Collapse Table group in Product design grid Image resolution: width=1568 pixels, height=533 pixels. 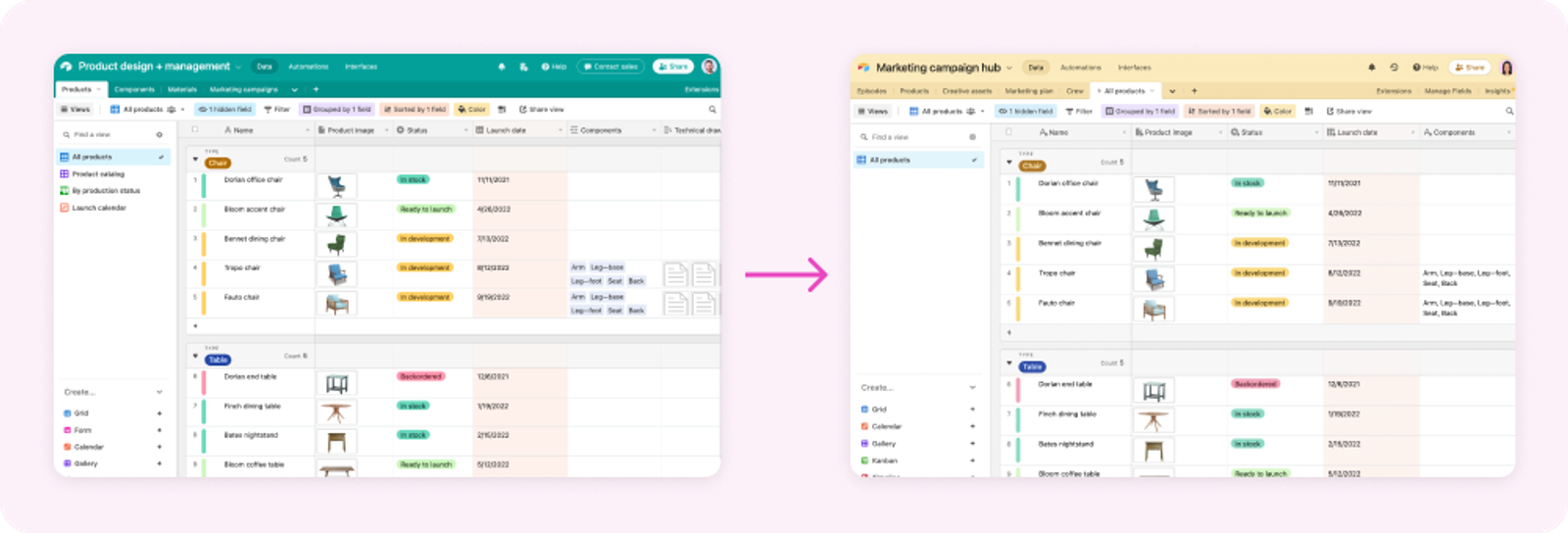pos(195,356)
